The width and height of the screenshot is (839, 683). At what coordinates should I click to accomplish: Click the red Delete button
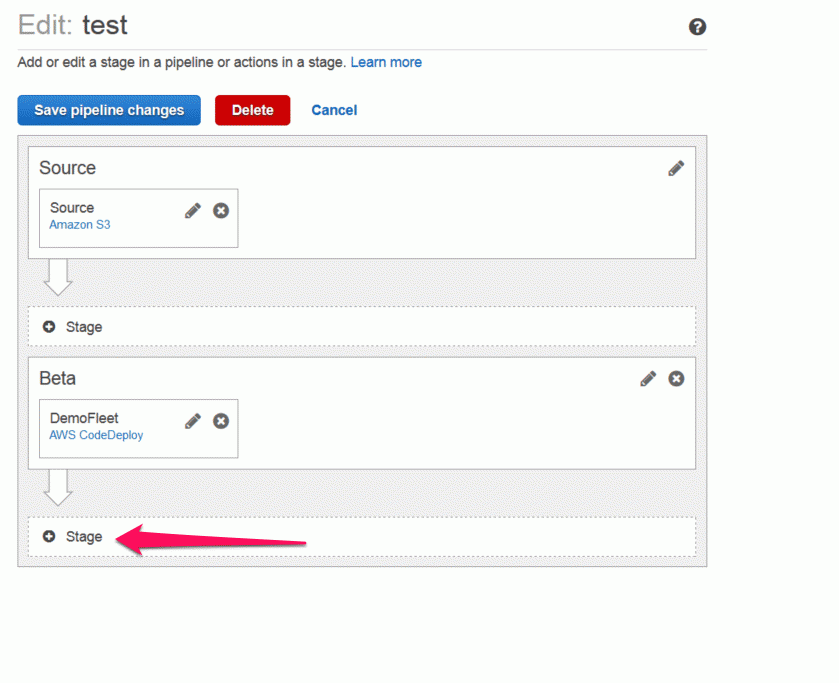tap(253, 110)
